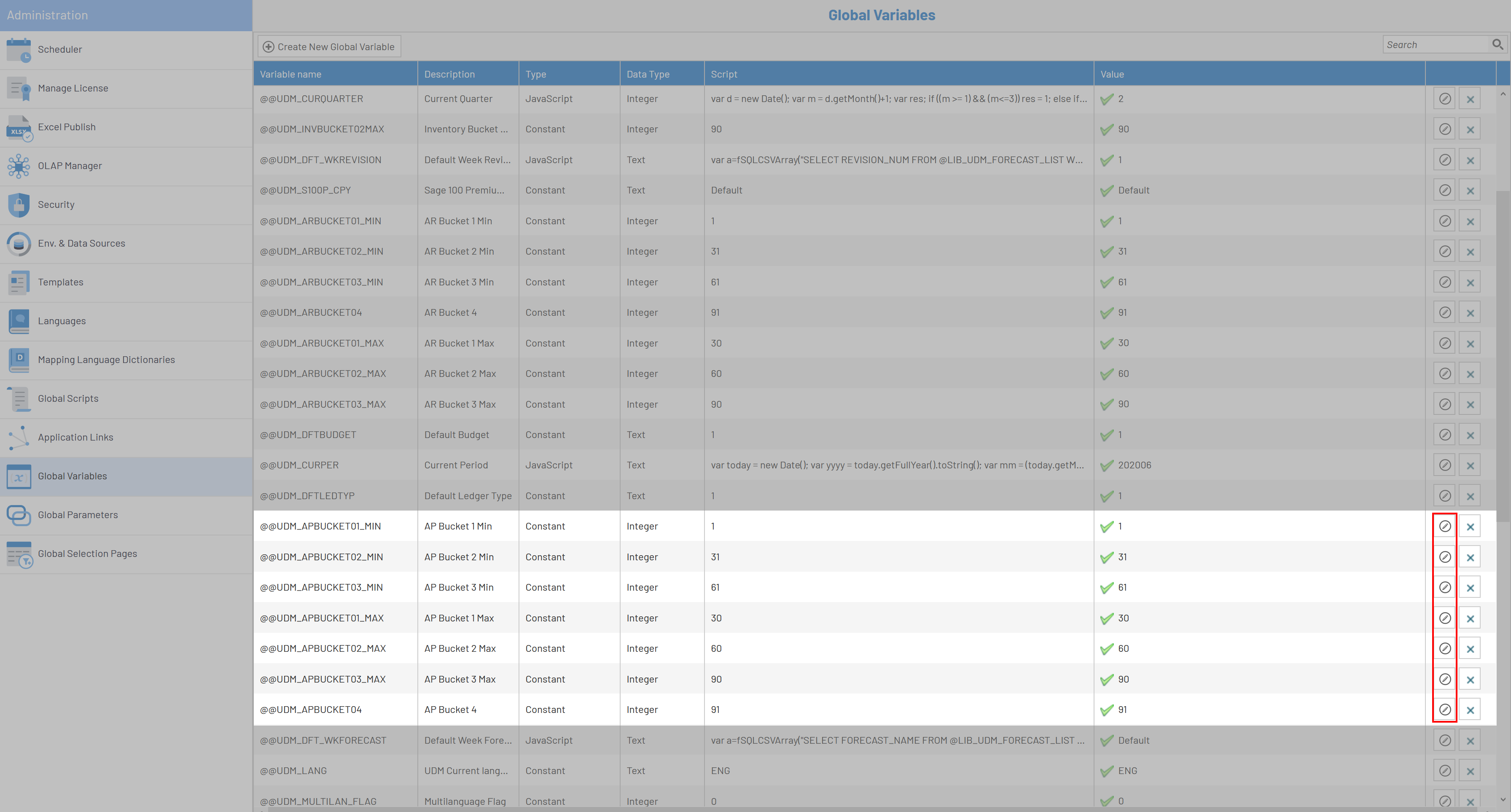This screenshot has width=1511, height=812.
Task: Select the @@UDM_APBUCKET03_MAX name cell
Action: tap(336, 679)
